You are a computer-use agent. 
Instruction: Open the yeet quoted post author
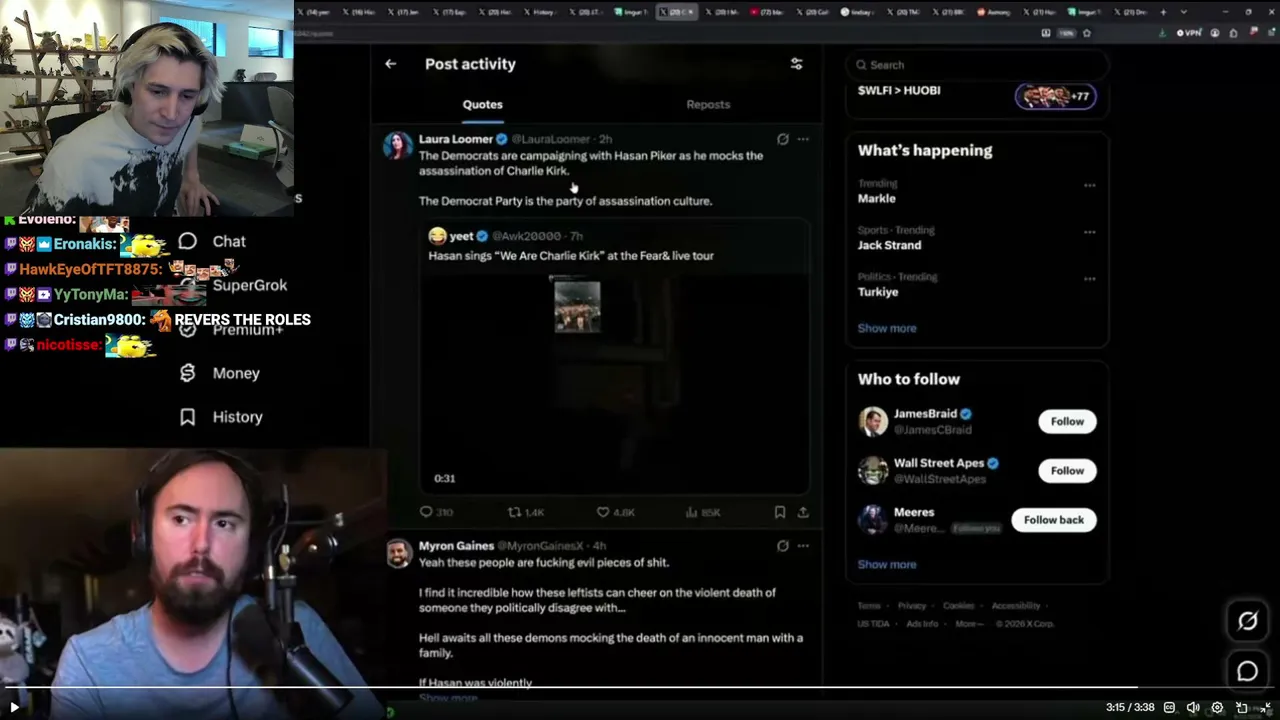(461, 236)
